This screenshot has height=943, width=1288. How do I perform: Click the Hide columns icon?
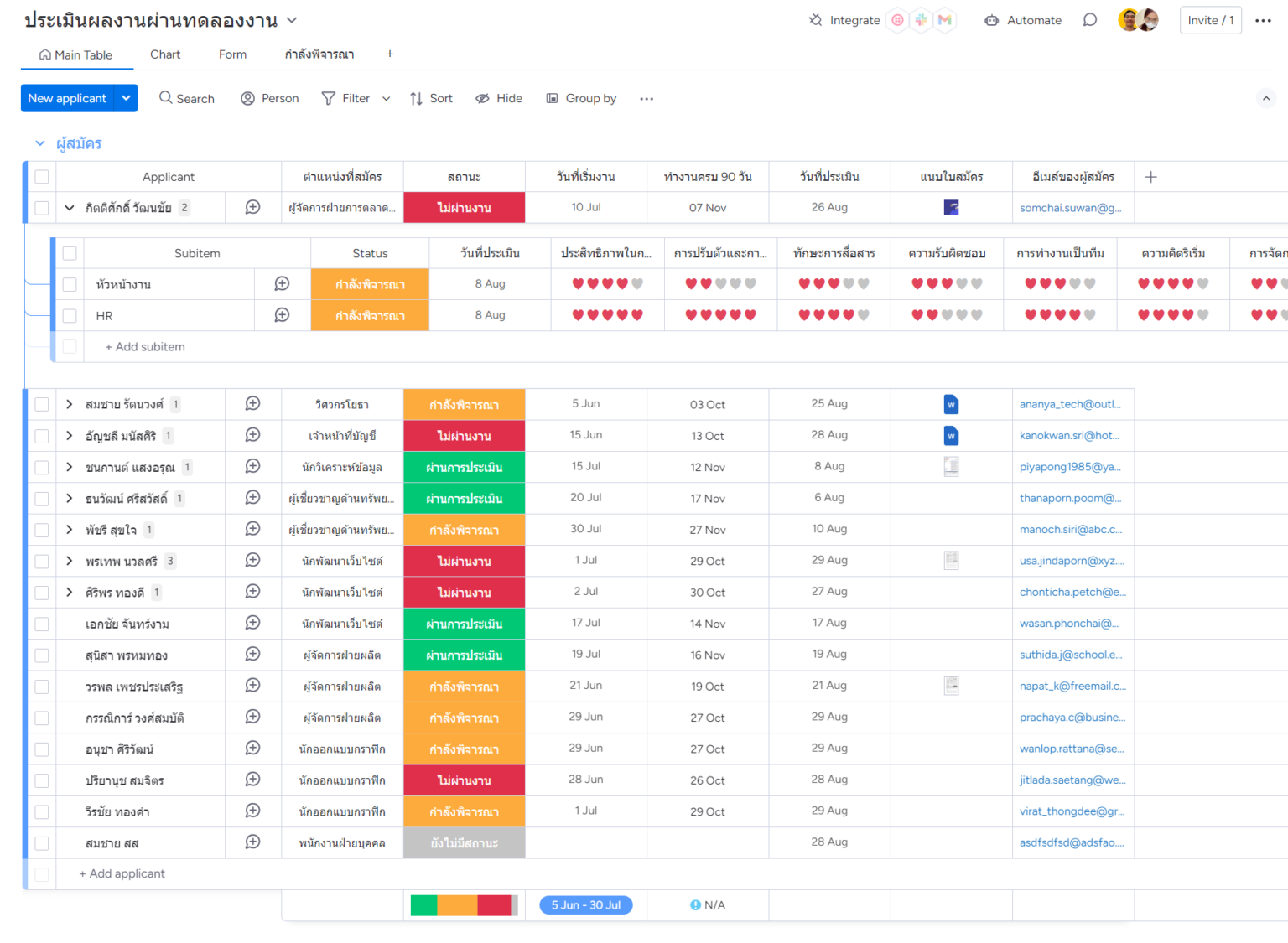(x=483, y=98)
